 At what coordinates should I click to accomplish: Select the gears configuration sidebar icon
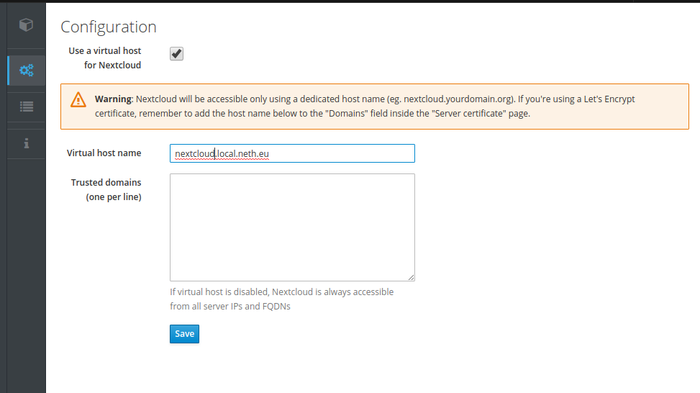coord(26,70)
